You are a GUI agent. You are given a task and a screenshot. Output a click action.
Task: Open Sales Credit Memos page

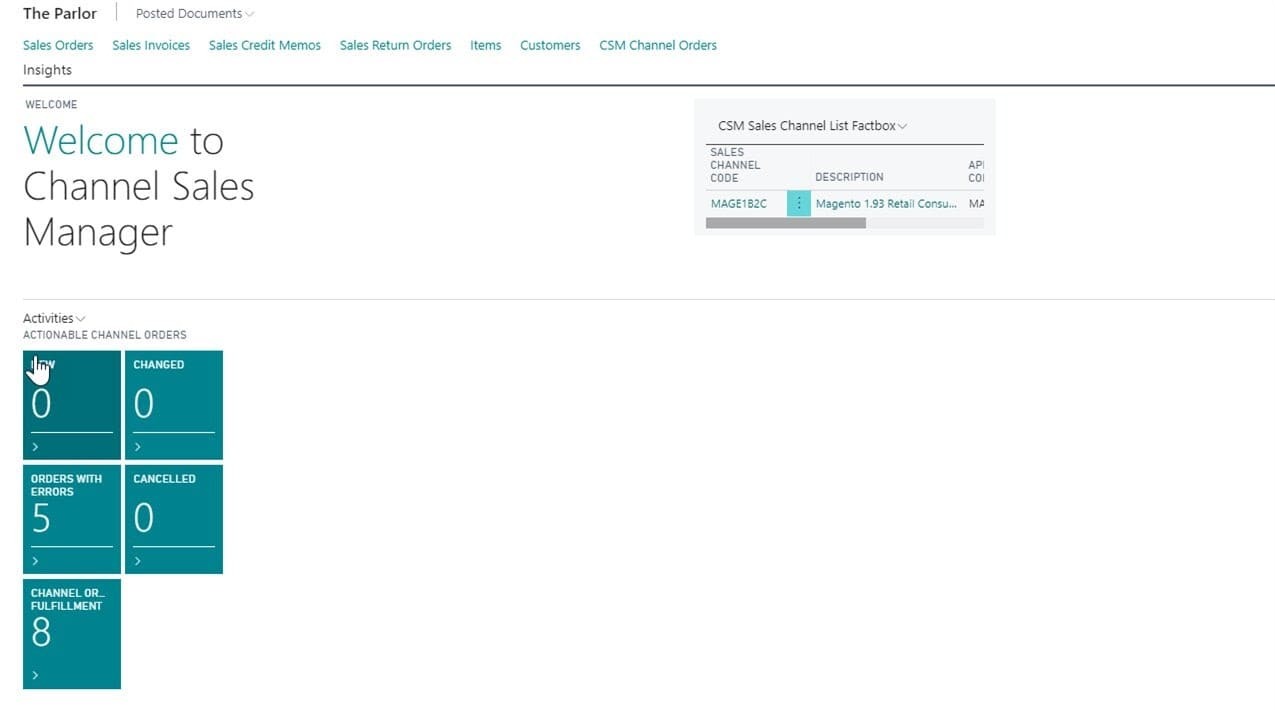[265, 45]
